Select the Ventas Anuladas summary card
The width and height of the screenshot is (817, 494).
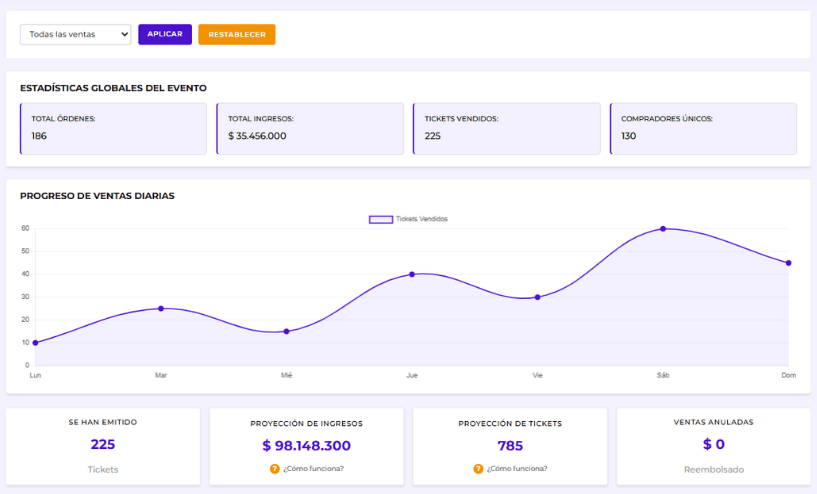point(713,445)
